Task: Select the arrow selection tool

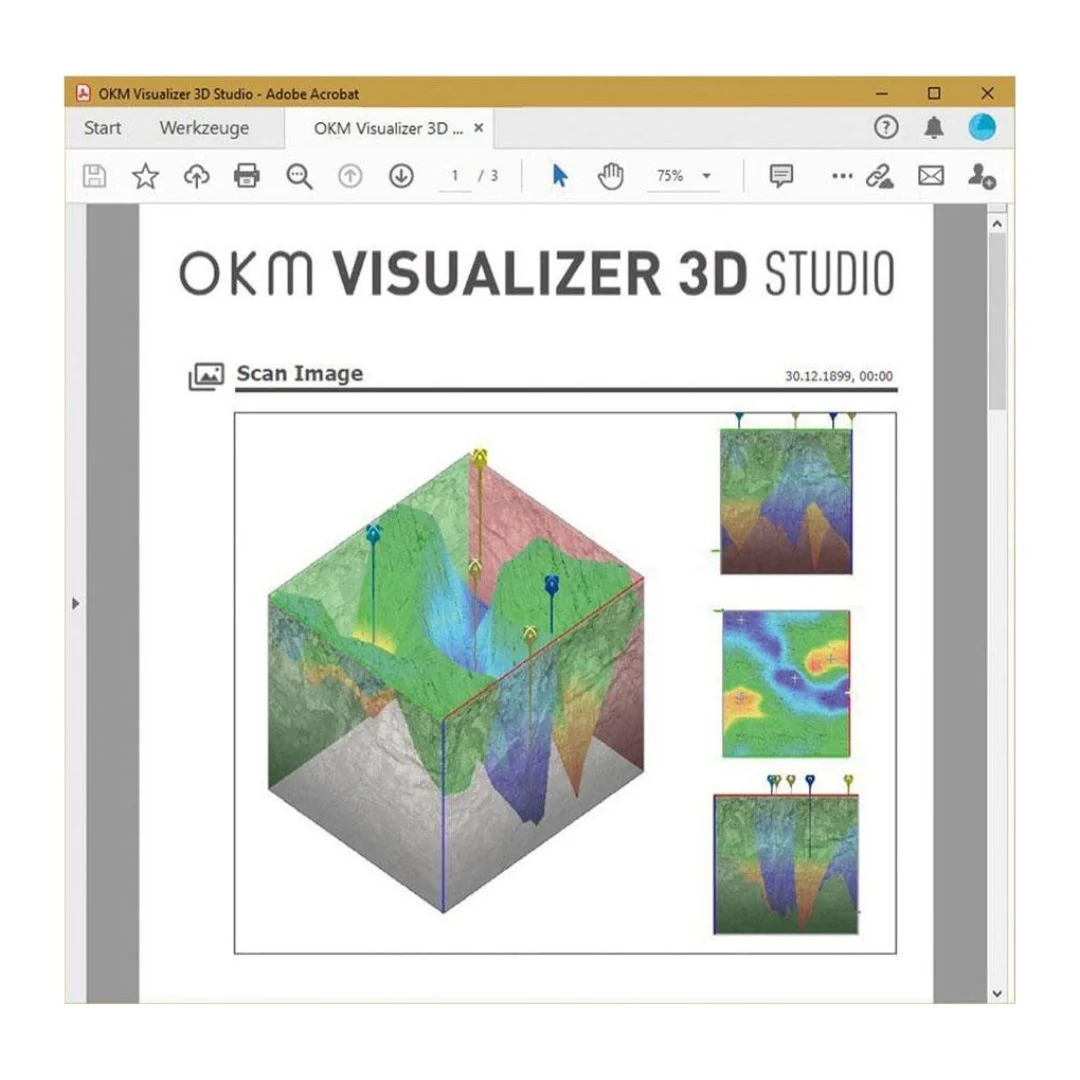Action: 560,176
